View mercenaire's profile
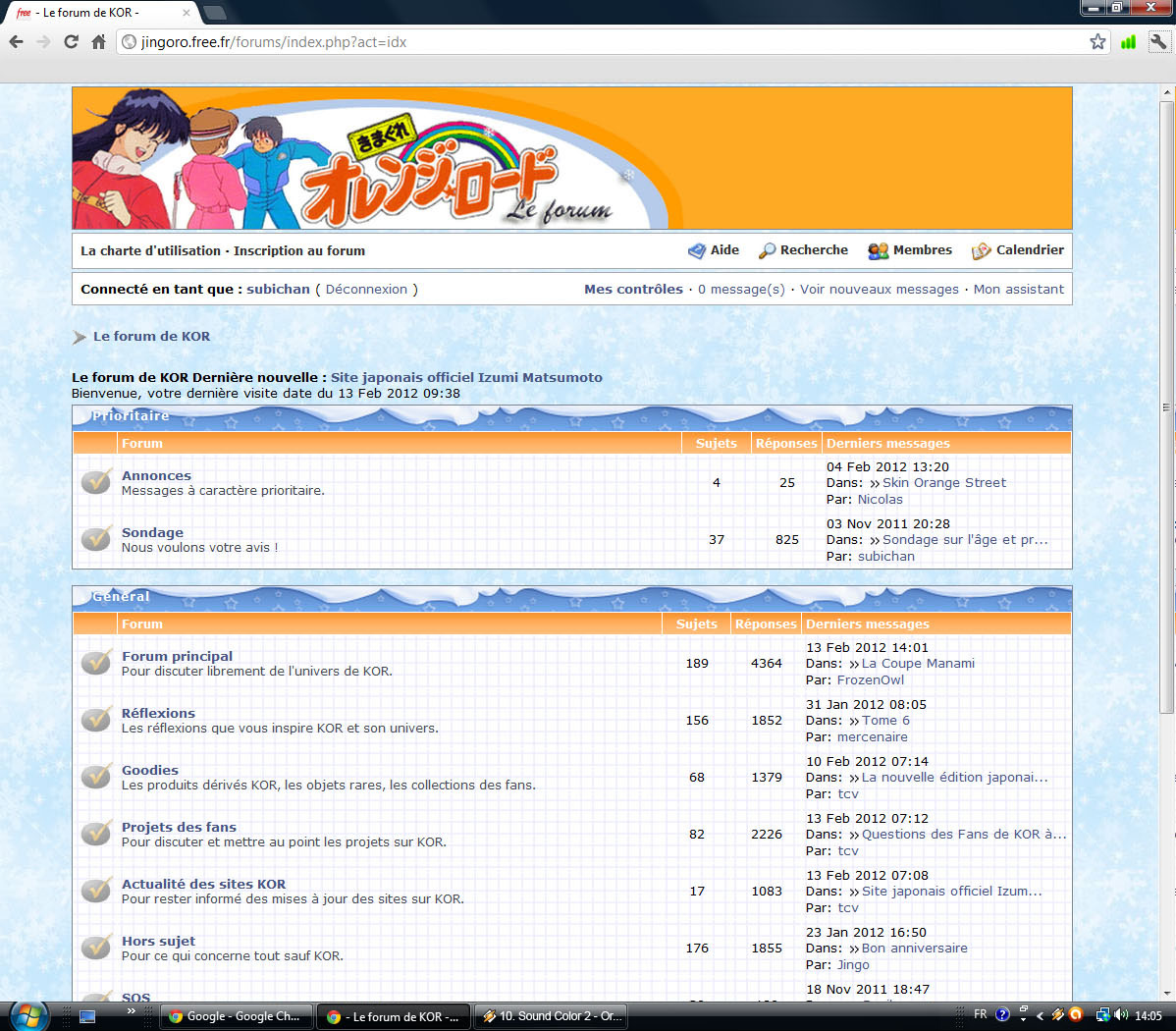 (x=873, y=736)
